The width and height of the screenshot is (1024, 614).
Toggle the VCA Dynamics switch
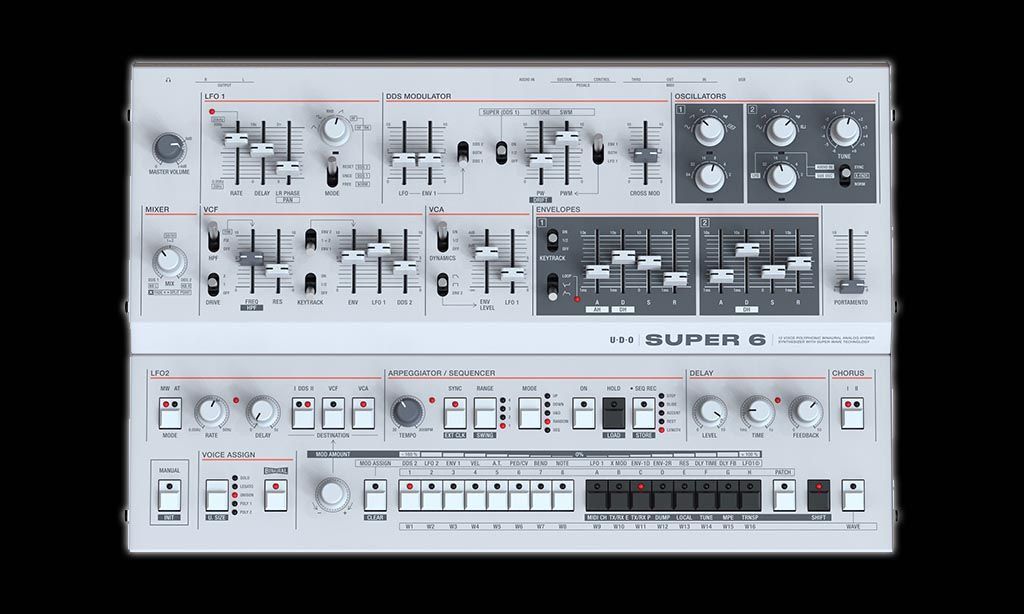[442, 236]
